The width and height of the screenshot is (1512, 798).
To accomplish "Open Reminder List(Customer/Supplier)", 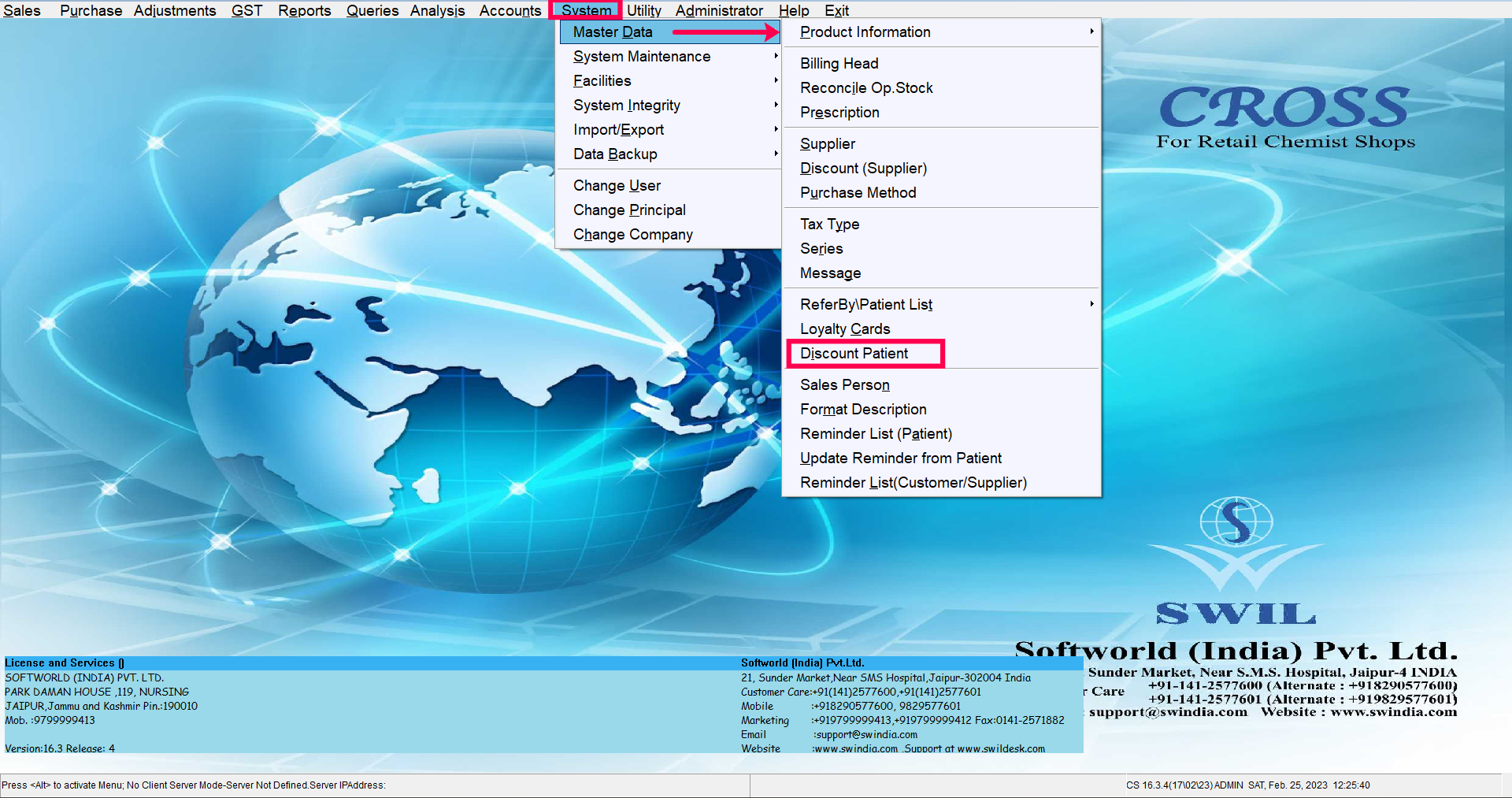I will coord(942,483).
